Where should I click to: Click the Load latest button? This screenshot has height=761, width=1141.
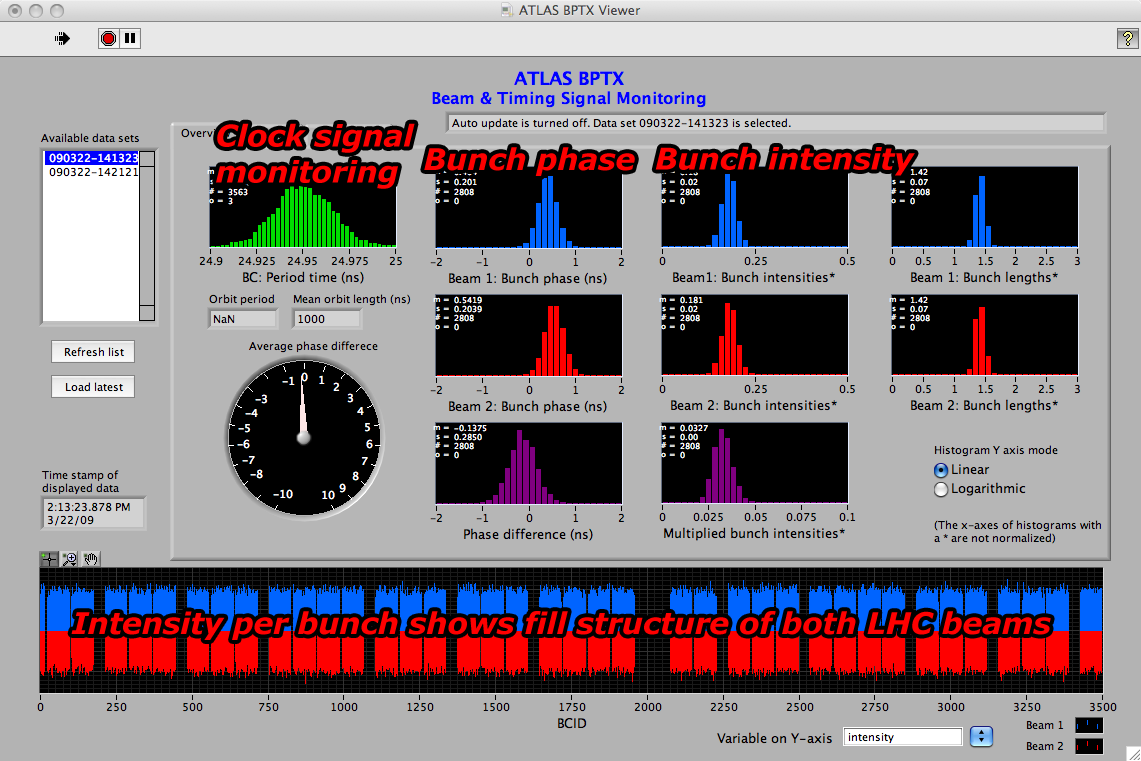93,387
